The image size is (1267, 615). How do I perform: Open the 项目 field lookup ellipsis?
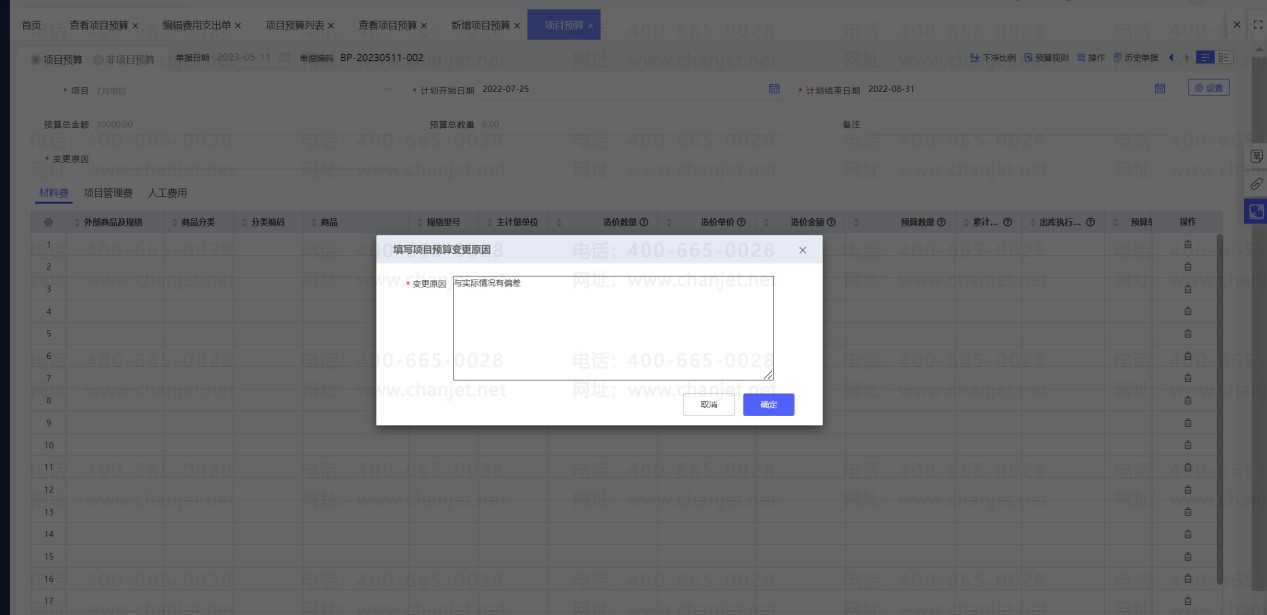tap(389, 90)
